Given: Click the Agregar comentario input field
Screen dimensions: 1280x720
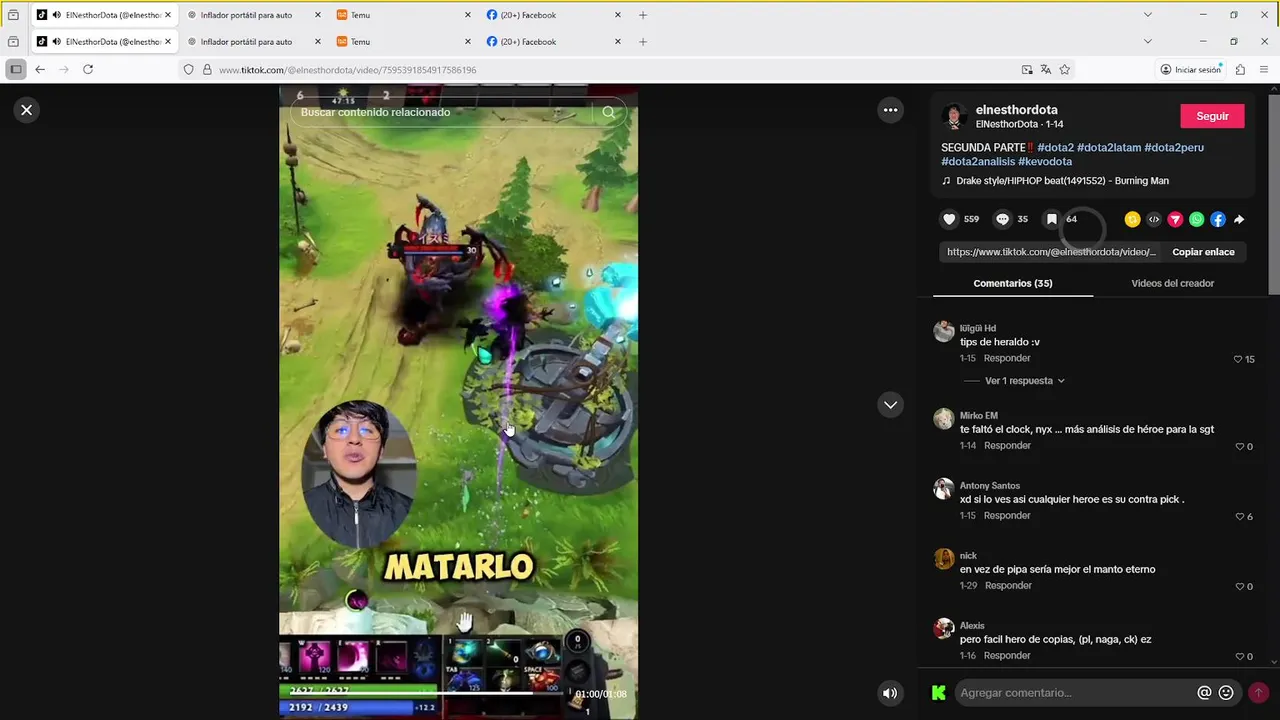Looking at the screenshot, I should click(x=1075, y=693).
